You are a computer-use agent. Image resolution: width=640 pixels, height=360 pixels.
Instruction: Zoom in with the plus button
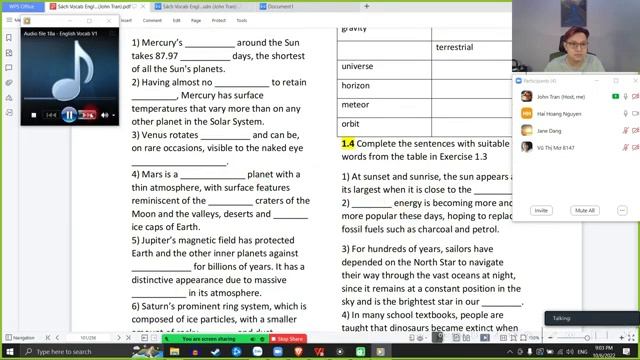coord(621,338)
